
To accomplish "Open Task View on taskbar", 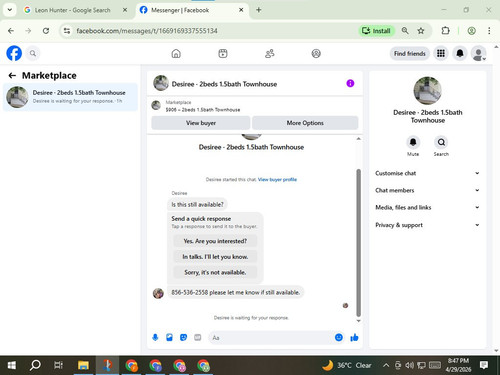I will pos(58,365).
